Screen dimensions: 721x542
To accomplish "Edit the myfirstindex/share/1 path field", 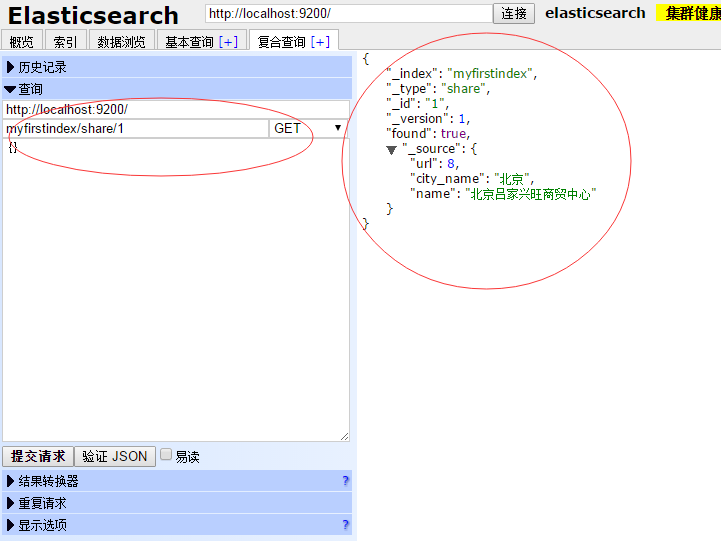I will click(x=136, y=128).
